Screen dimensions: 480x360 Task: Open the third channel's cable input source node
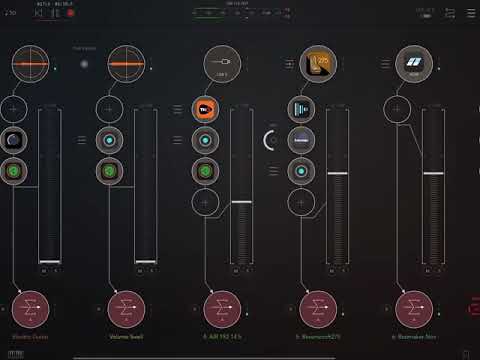click(222, 64)
